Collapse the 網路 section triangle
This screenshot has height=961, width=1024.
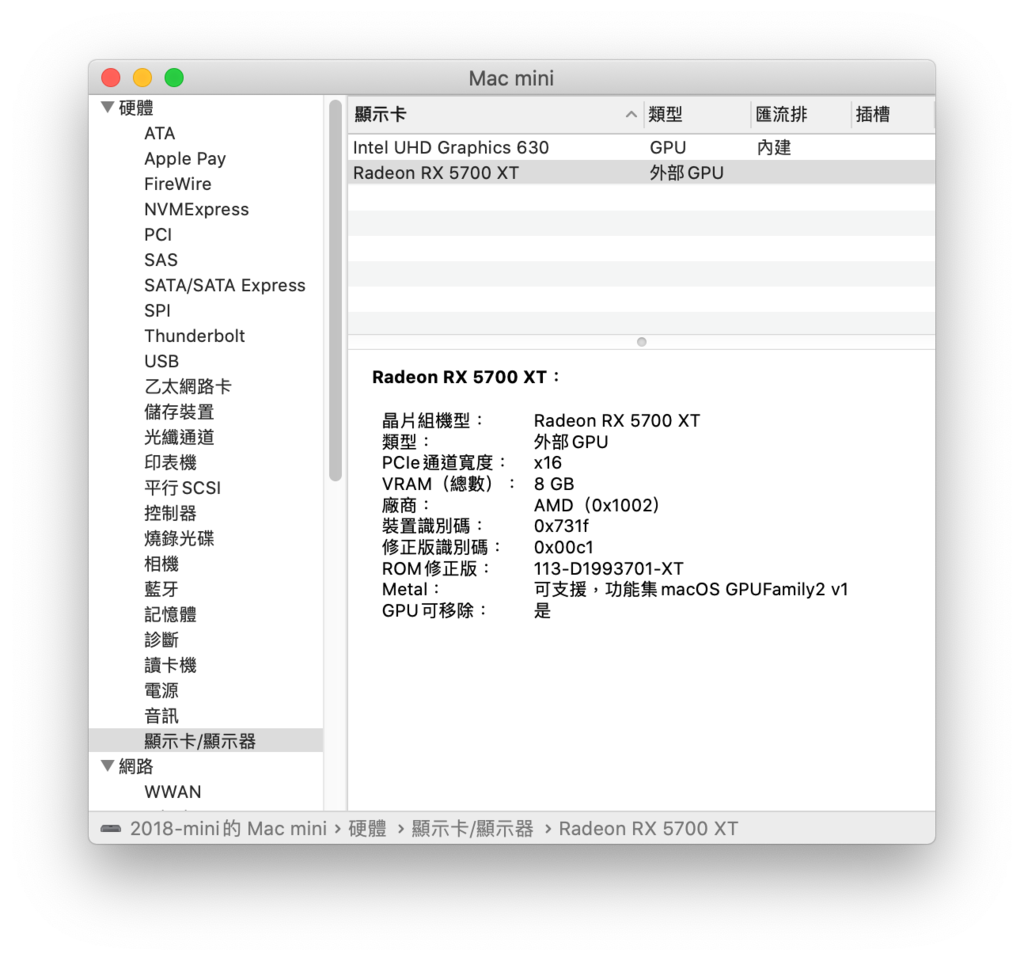108,766
